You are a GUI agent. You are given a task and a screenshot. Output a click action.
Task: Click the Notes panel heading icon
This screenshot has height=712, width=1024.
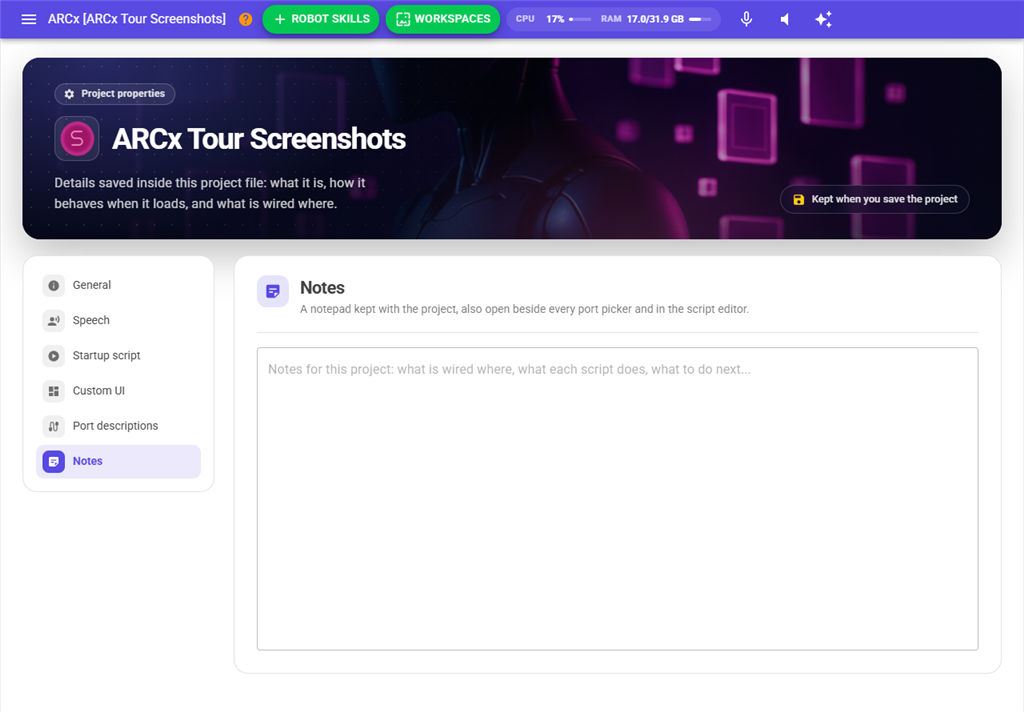click(273, 291)
